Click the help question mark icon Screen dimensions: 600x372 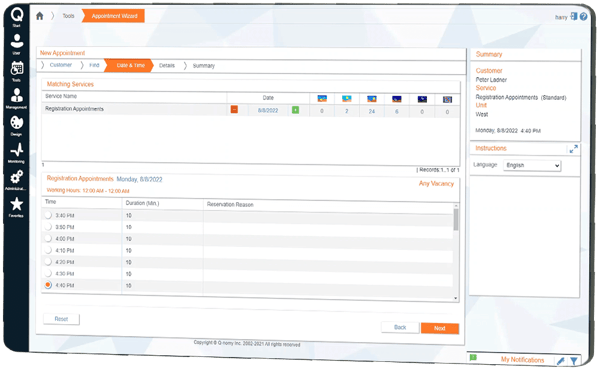click(x=583, y=16)
